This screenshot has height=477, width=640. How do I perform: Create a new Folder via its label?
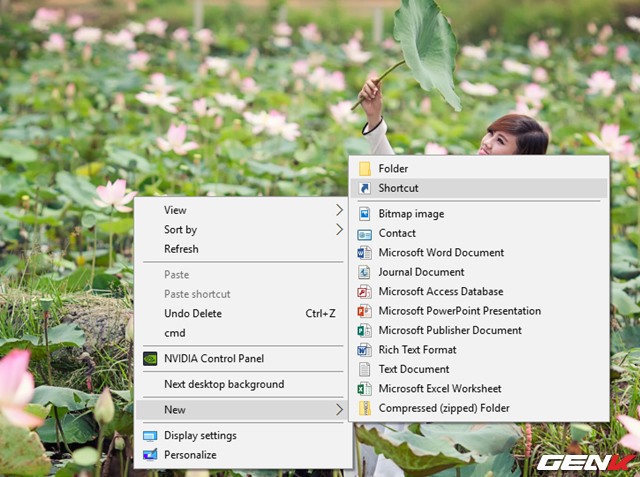pos(393,169)
